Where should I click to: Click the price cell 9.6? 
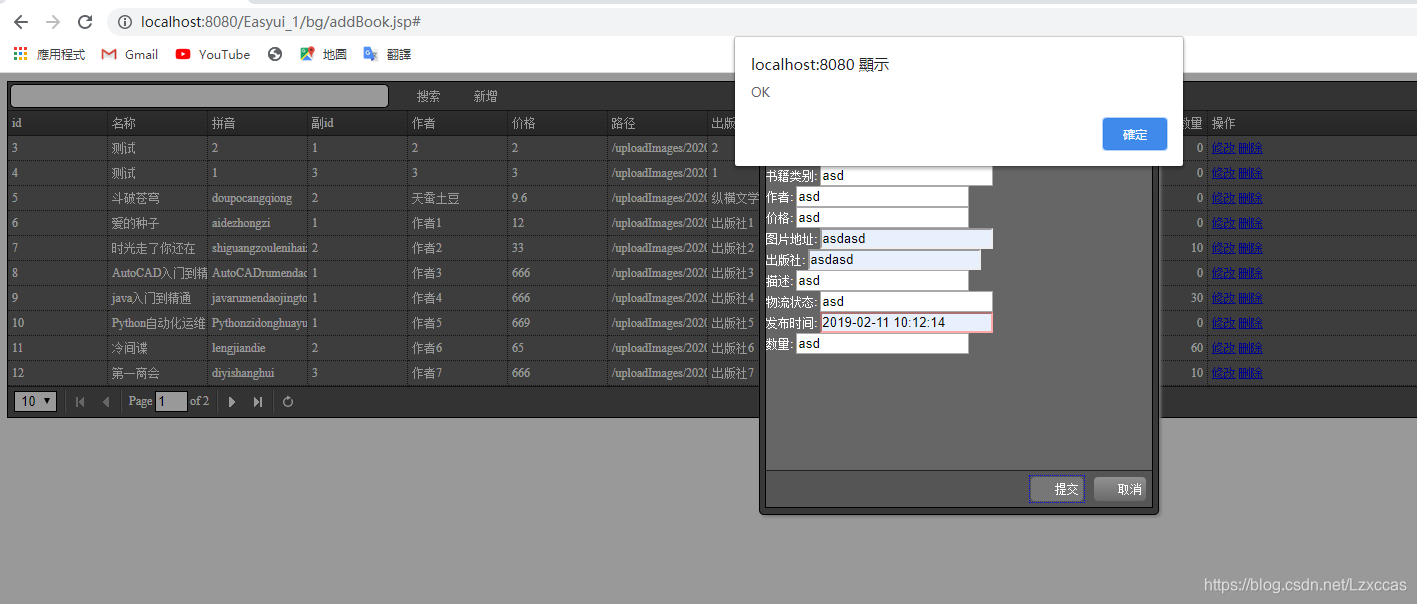coord(519,198)
